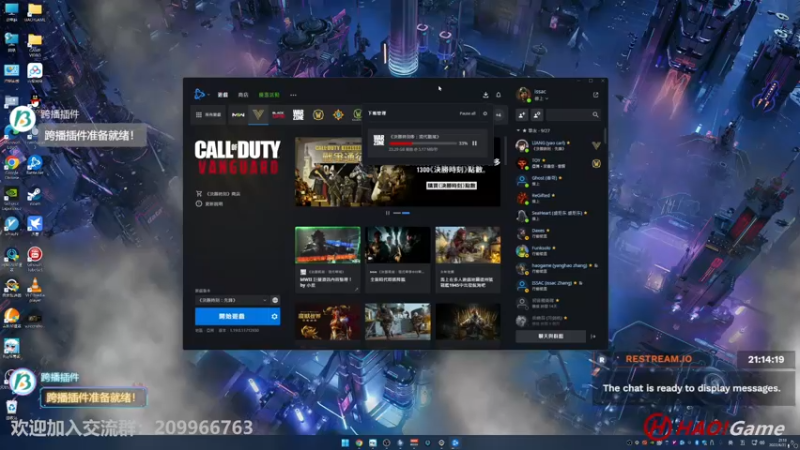Open download manager settings gear
Screen dimensions: 800x450
[485, 114]
